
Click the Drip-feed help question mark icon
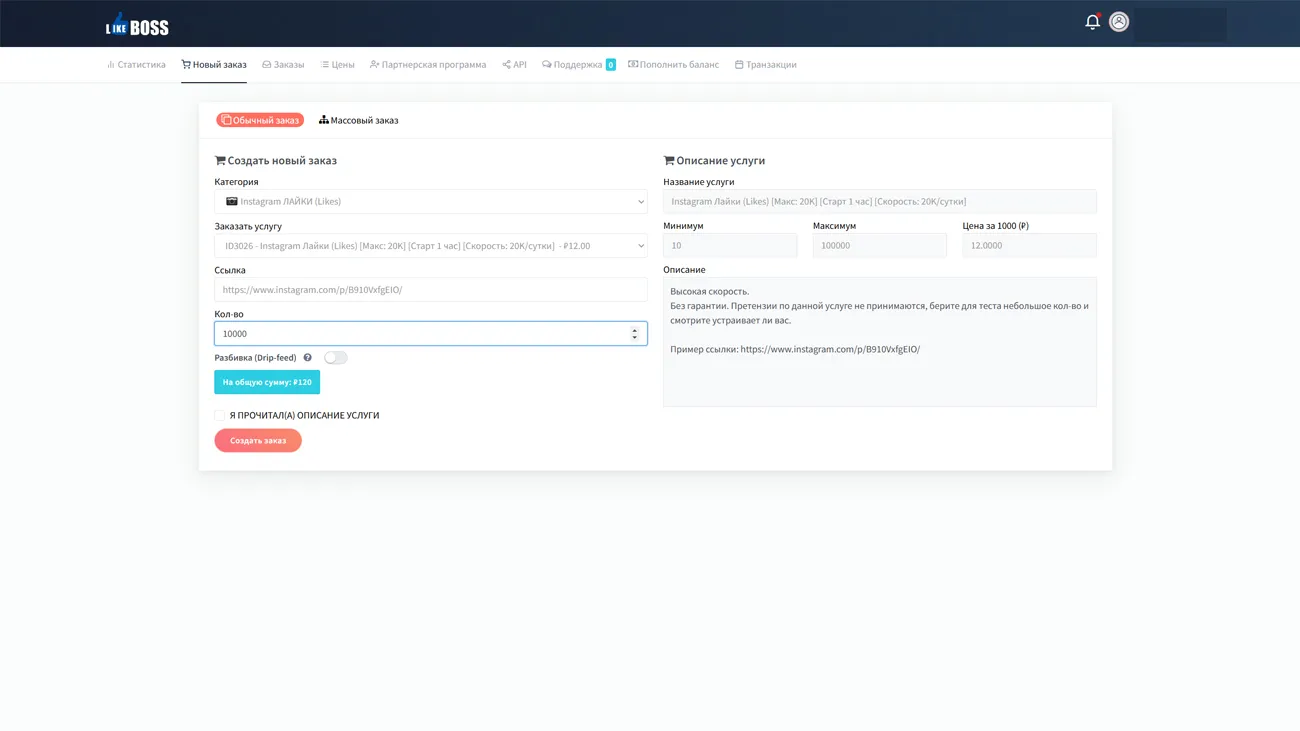click(x=308, y=358)
